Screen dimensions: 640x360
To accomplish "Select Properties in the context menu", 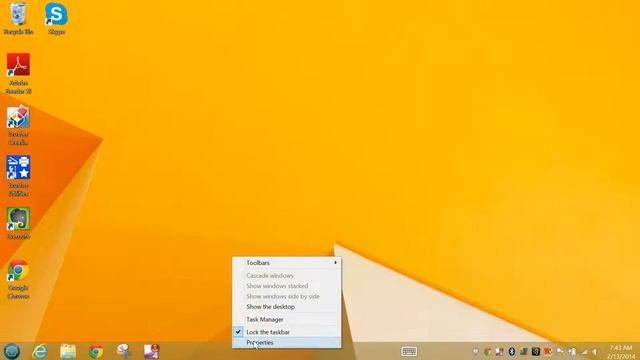I will point(287,342).
